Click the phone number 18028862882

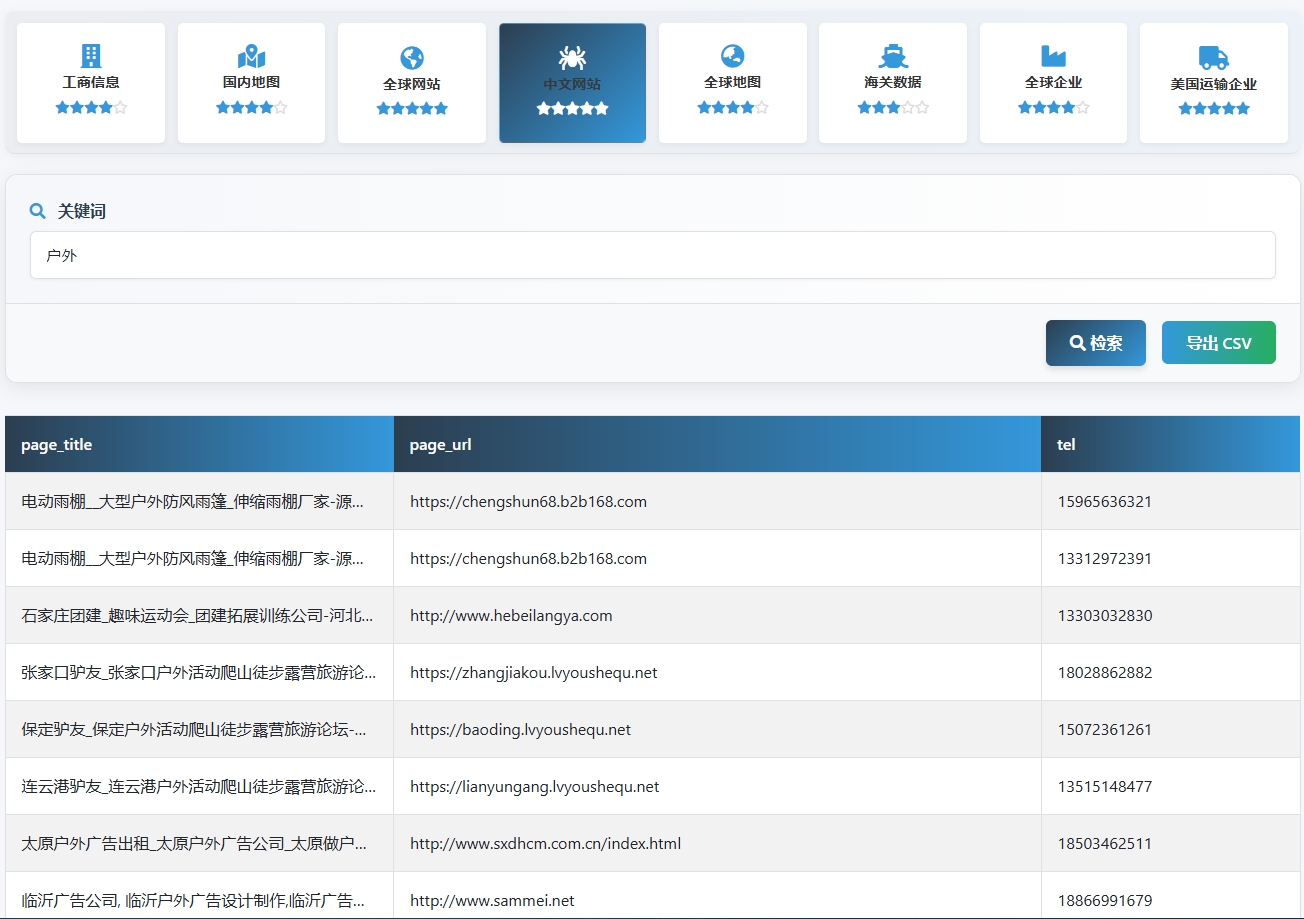tap(1105, 672)
